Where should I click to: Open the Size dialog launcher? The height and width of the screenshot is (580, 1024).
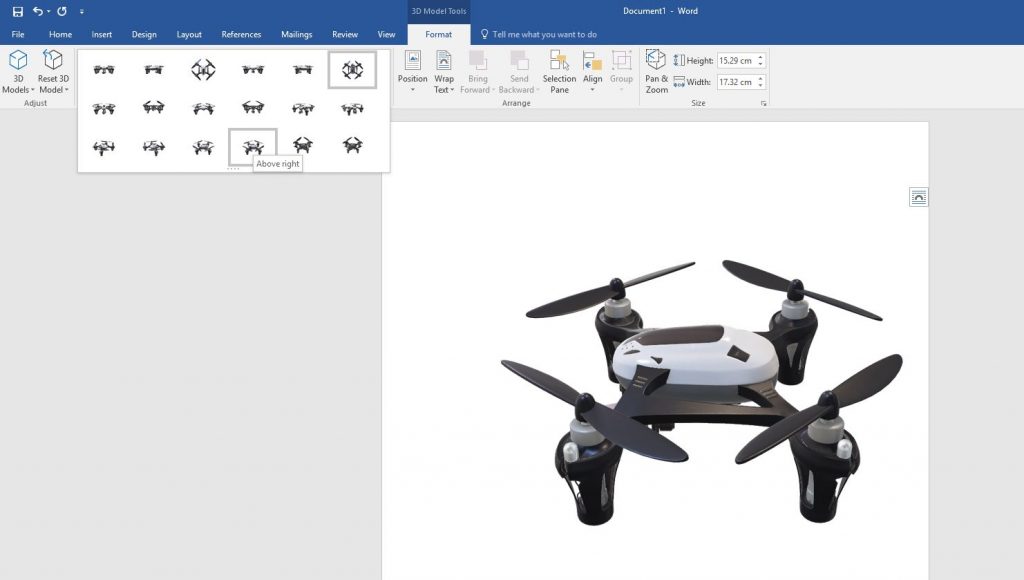click(765, 102)
